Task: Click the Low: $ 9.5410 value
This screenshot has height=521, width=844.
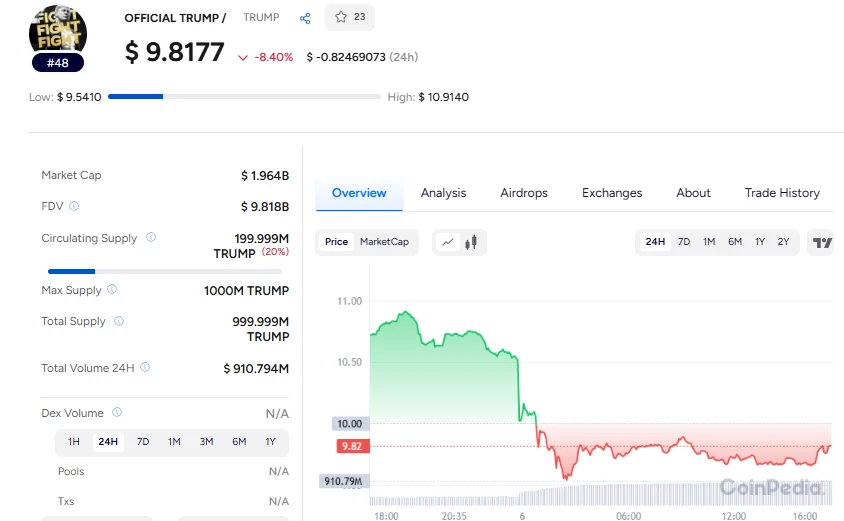Action: pyautogui.click(x=65, y=97)
